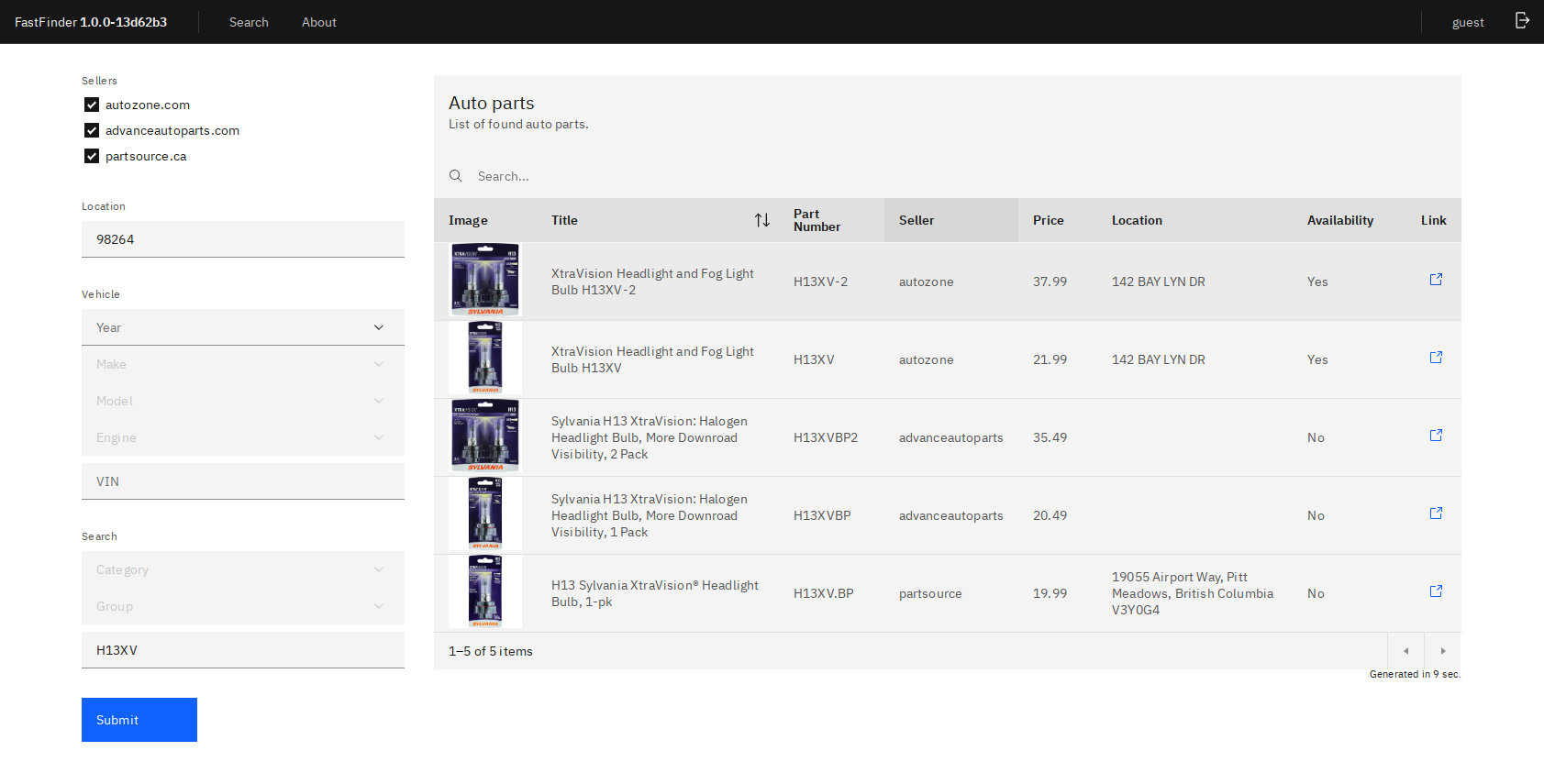The height and width of the screenshot is (784, 1544).
Task: Open the About page from navbar
Action: point(318,22)
